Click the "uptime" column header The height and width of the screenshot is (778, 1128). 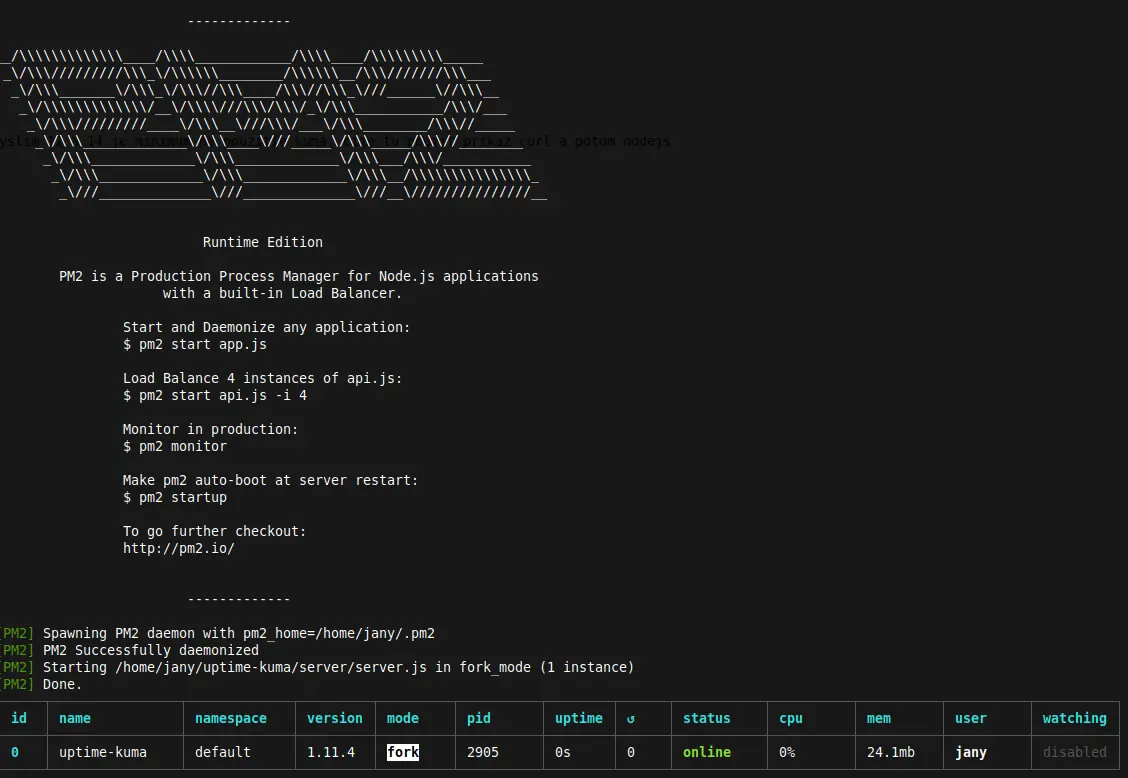pos(579,718)
